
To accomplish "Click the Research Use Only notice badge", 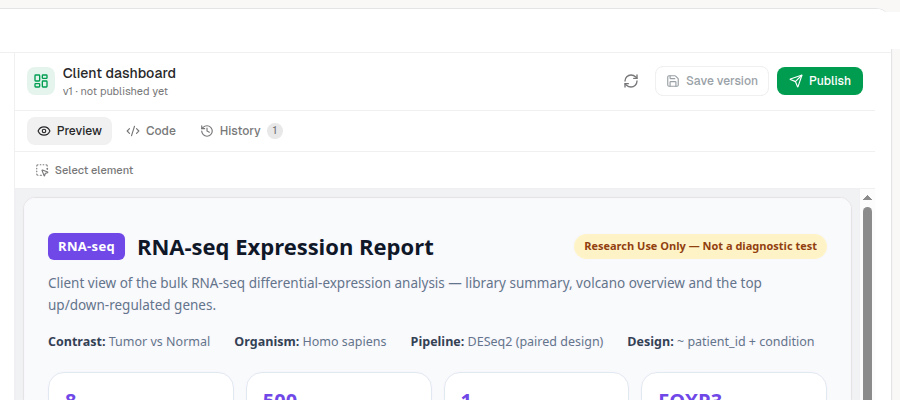I will click(x=700, y=247).
